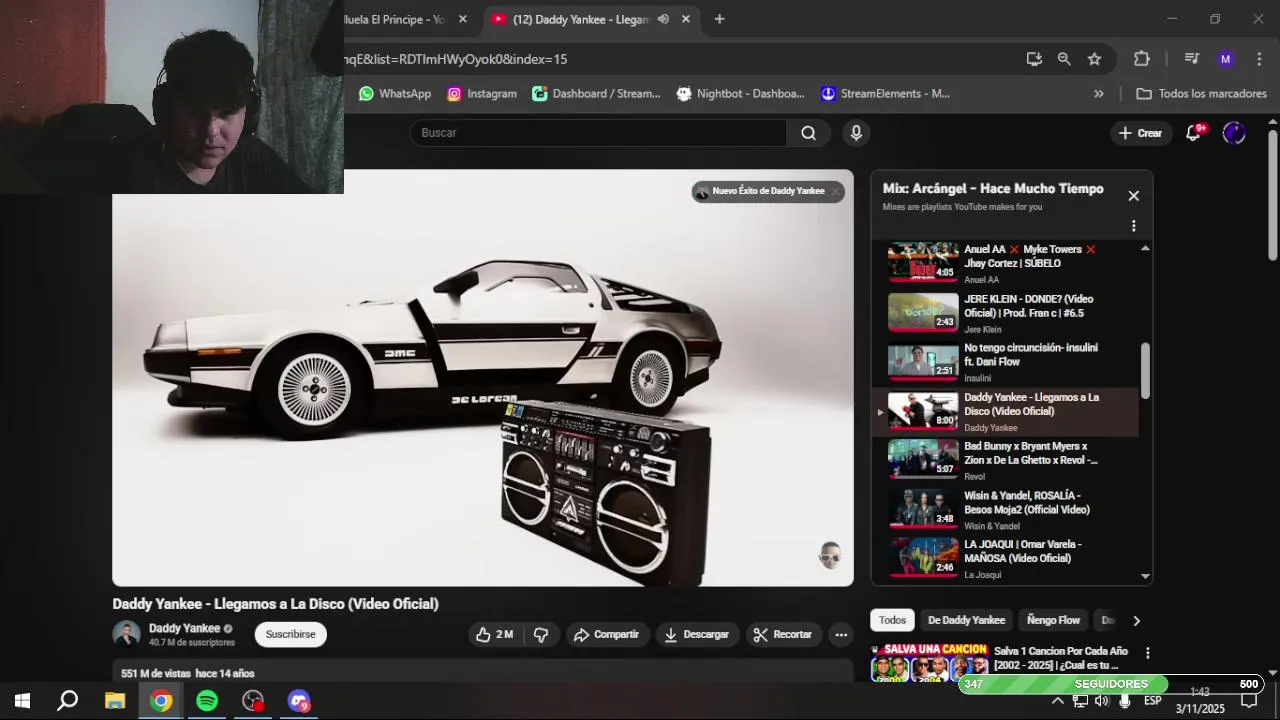The width and height of the screenshot is (1280, 720).
Task: Download the video with Descargar
Action: [x=697, y=634]
